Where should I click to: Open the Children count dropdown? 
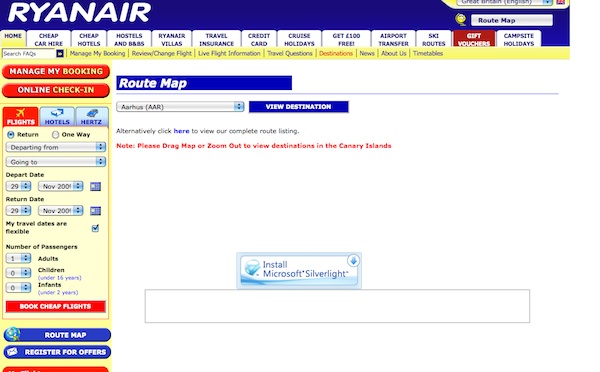[x=18, y=273]
